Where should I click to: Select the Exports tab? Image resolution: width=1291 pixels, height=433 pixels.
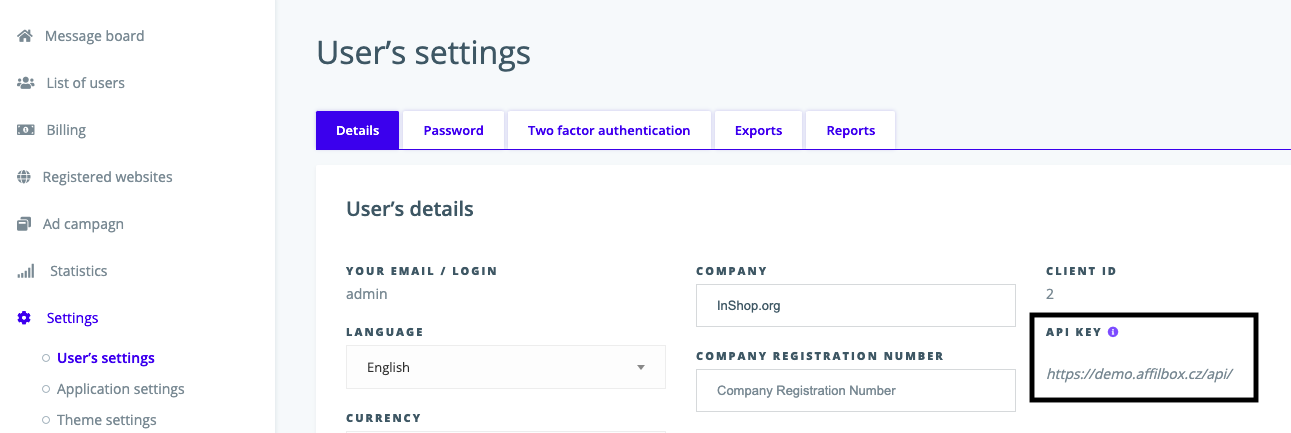click(x=758, y=130)
